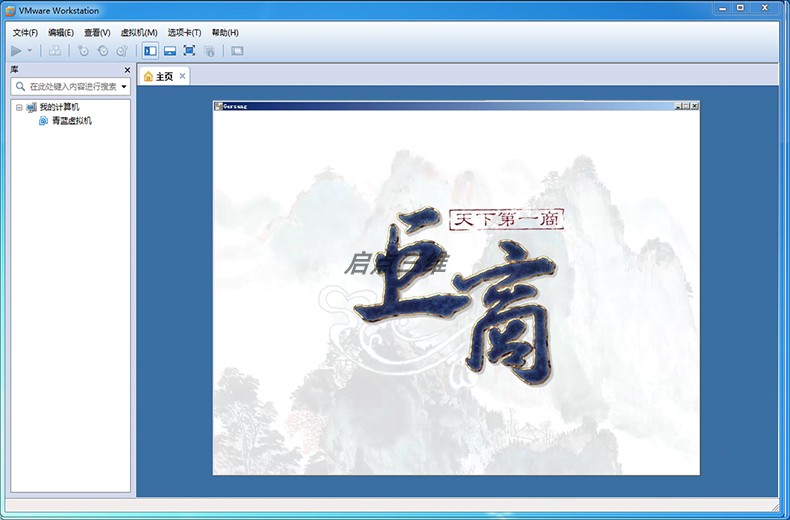Select 青蓝虚拟机 in the library
This screenshot has width=790, height=520.
click(72, 121)
